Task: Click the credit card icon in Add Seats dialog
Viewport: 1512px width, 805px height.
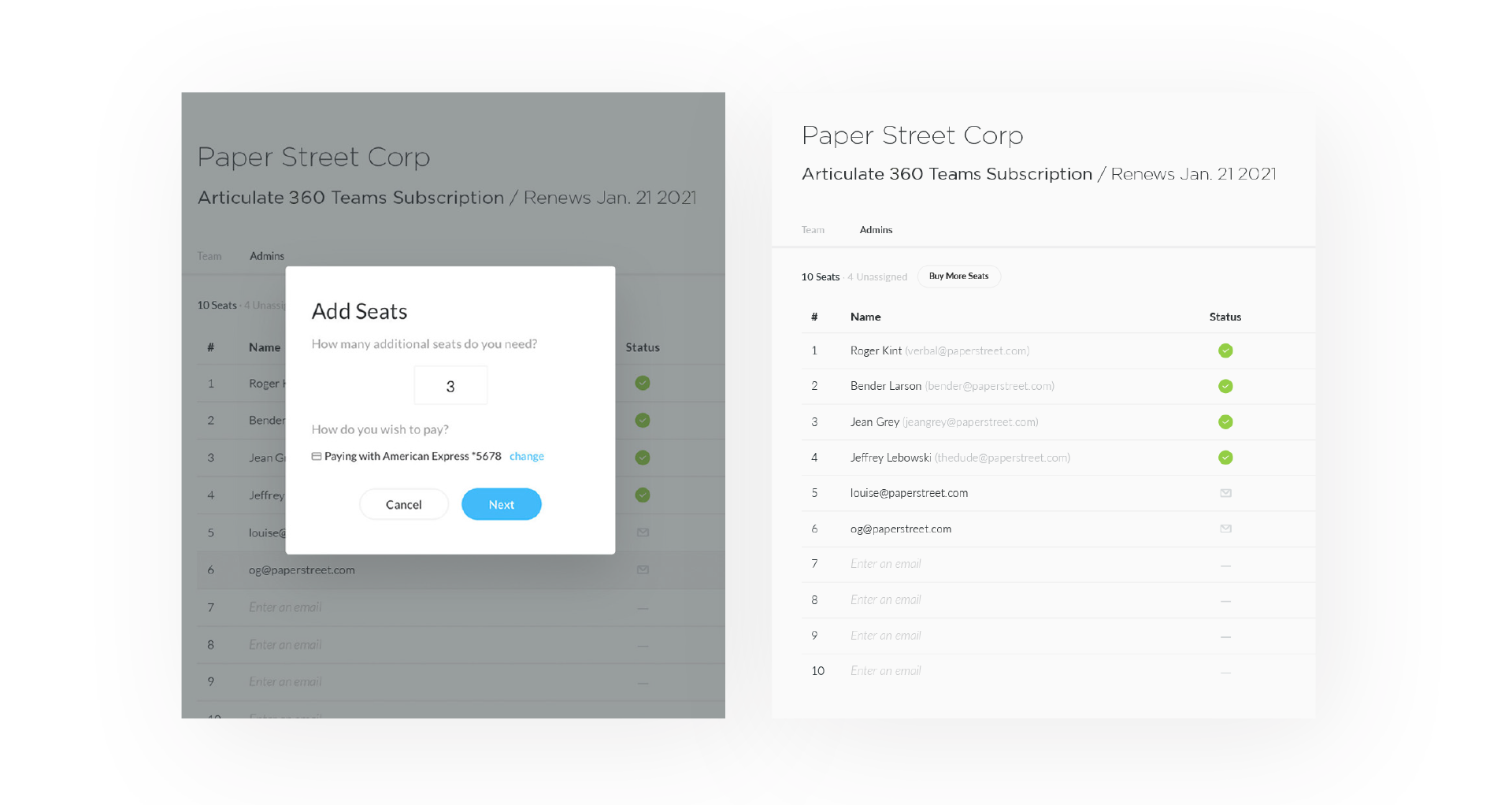Action: click(x=317, y=456)
